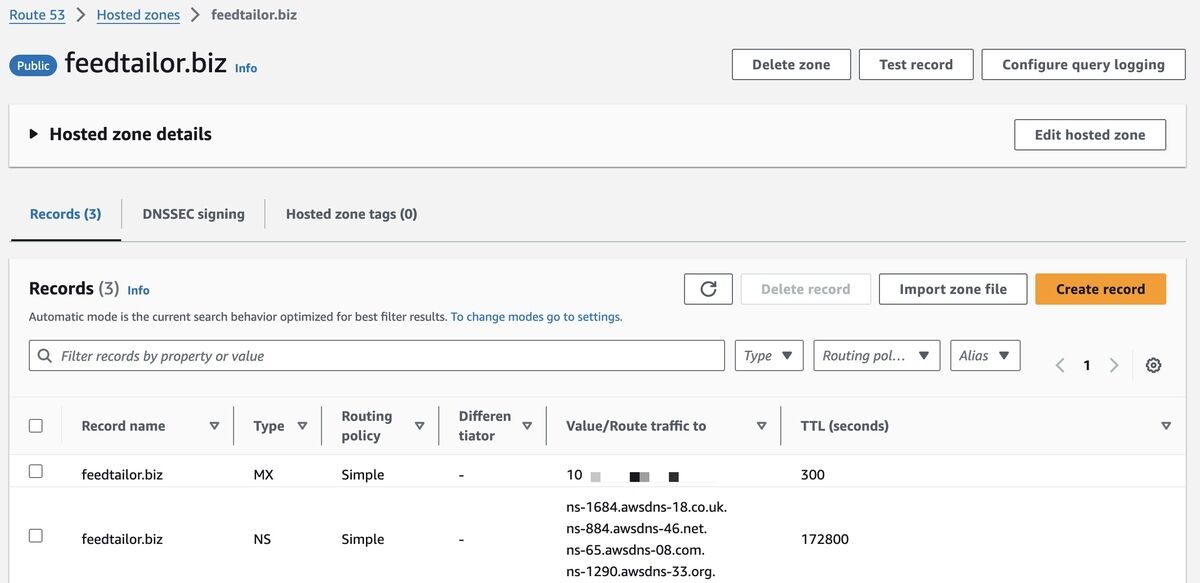This screenshot has width=1200, height=583.
Task: Focus the filter records search field
Action: click(x=377, y=356)
